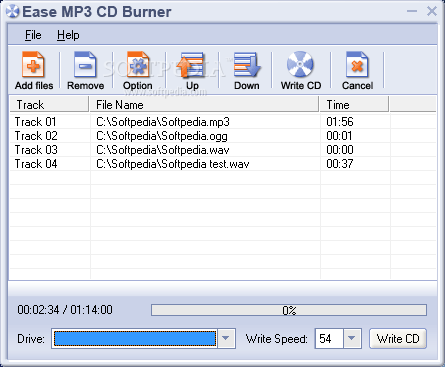
Task: Select the Track 04 row
Action: pos(223,164)
